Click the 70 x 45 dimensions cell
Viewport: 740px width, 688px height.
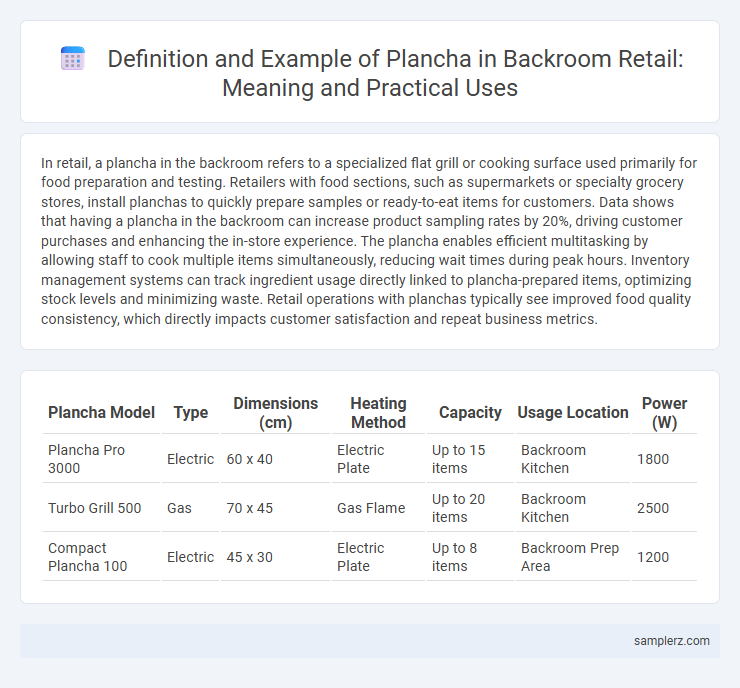(276, 508)
